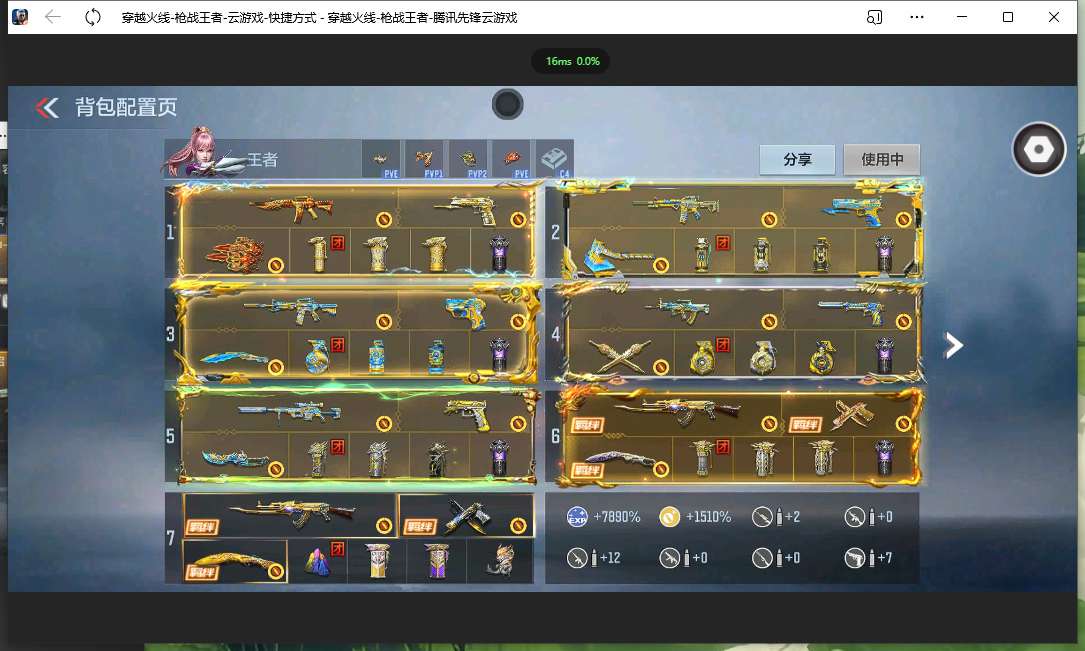The height and width of the screenshot is (651, 1085).
Task: Click the floating circular record button
Action: (x=508, y=104)
